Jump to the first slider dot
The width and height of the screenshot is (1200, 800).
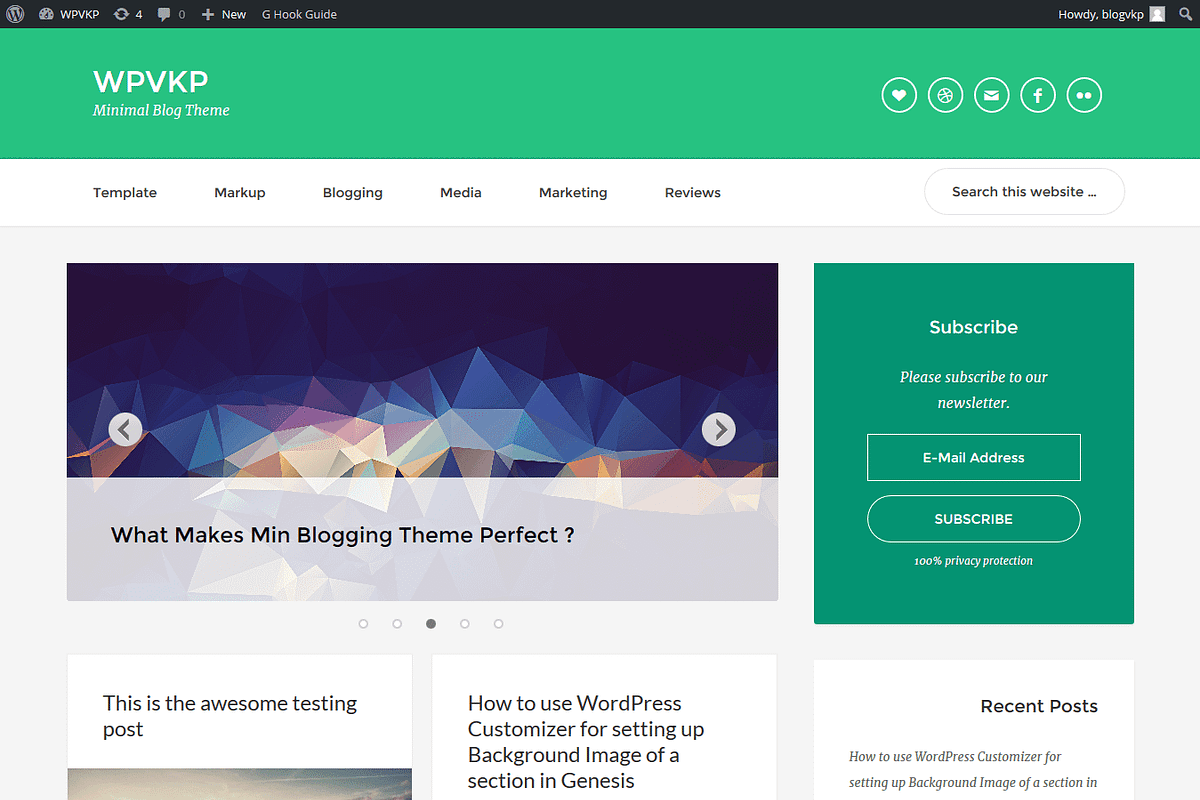(363, 624)
